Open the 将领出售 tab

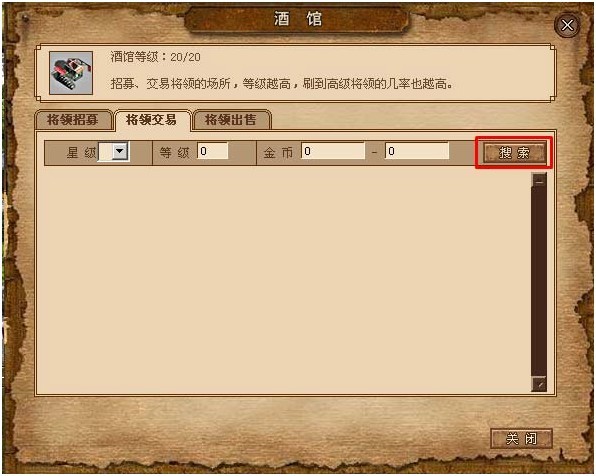(x=231, y=120)
